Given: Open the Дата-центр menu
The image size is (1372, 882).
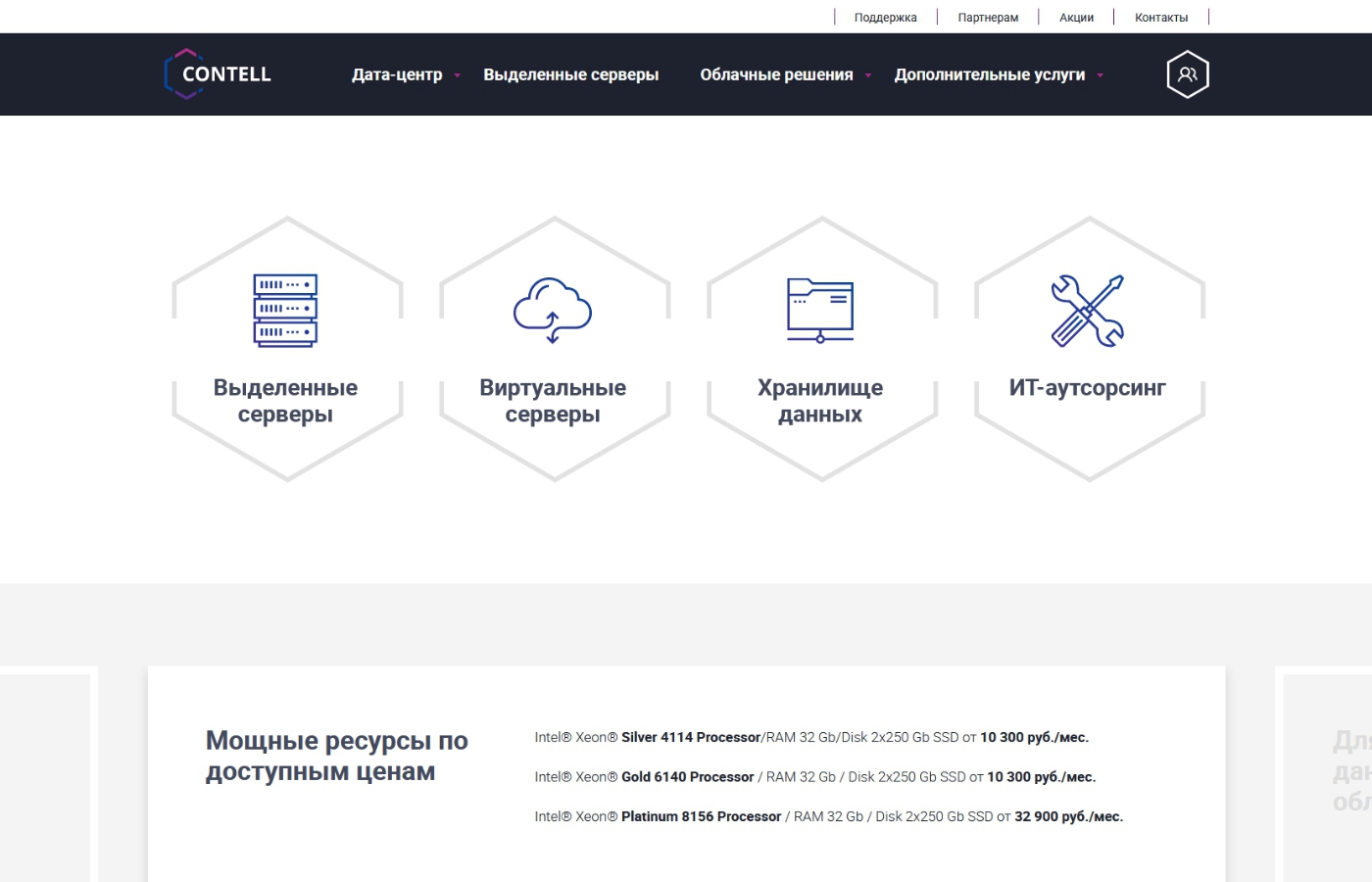Looking at the screenshot, I should (397, 74).
